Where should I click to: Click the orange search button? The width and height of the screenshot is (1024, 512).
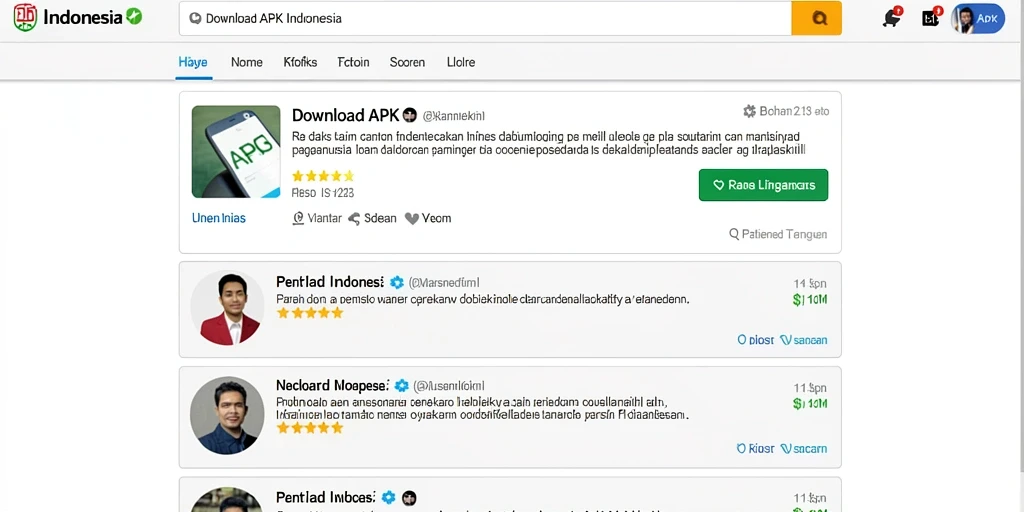[816, 18]
